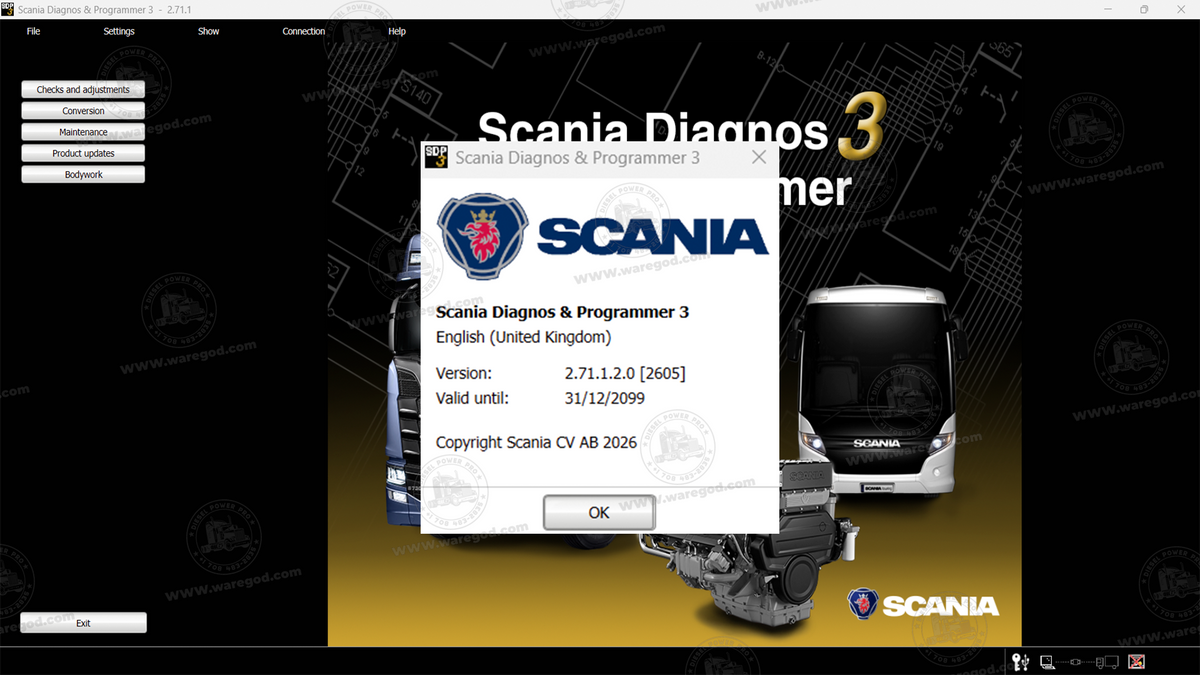Close the Scania Diagnos & Programmer 3 dialog
This screenshot has width=1200, height=675.
pyautogui.click(x=759, y=157)
